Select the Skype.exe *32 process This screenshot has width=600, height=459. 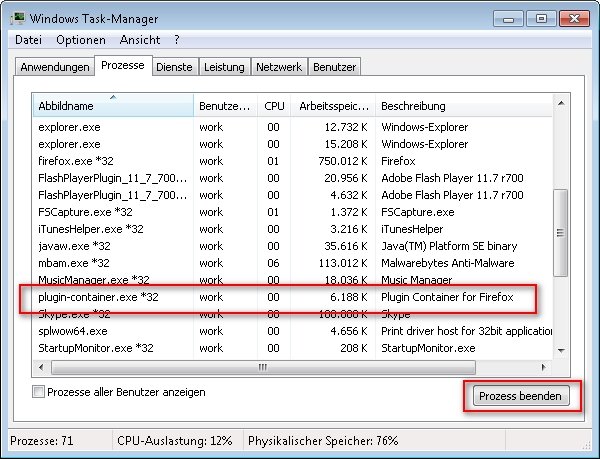[x=293, y=314]
